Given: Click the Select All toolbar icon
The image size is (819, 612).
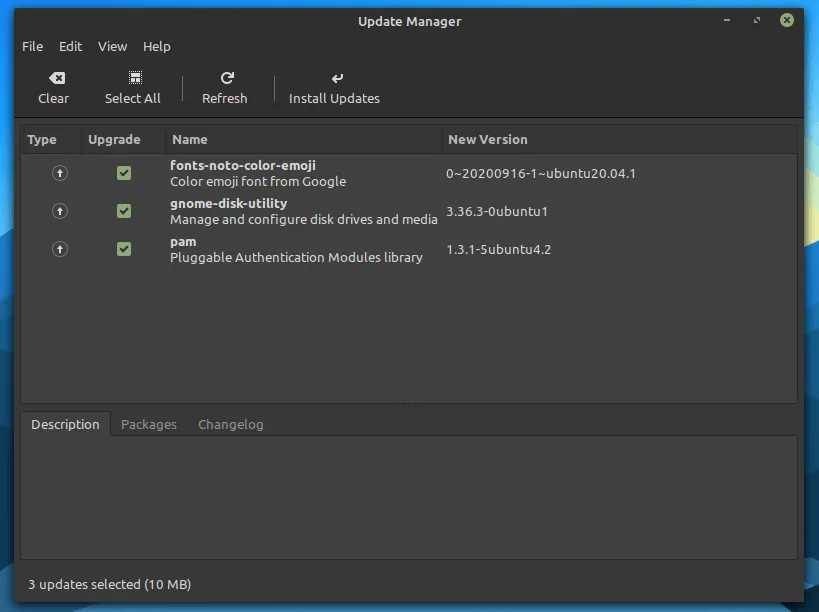Looking at the screenshot, I should pos(132,76).
